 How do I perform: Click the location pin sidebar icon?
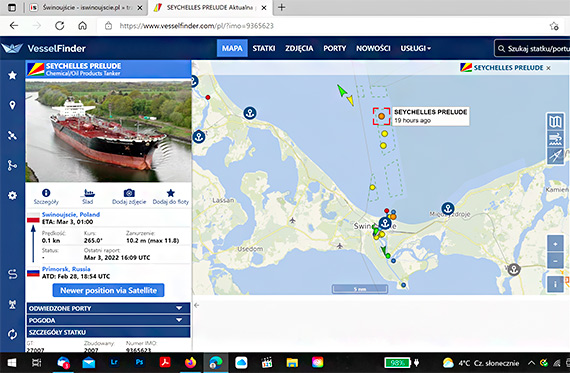(x=12, y=105)
